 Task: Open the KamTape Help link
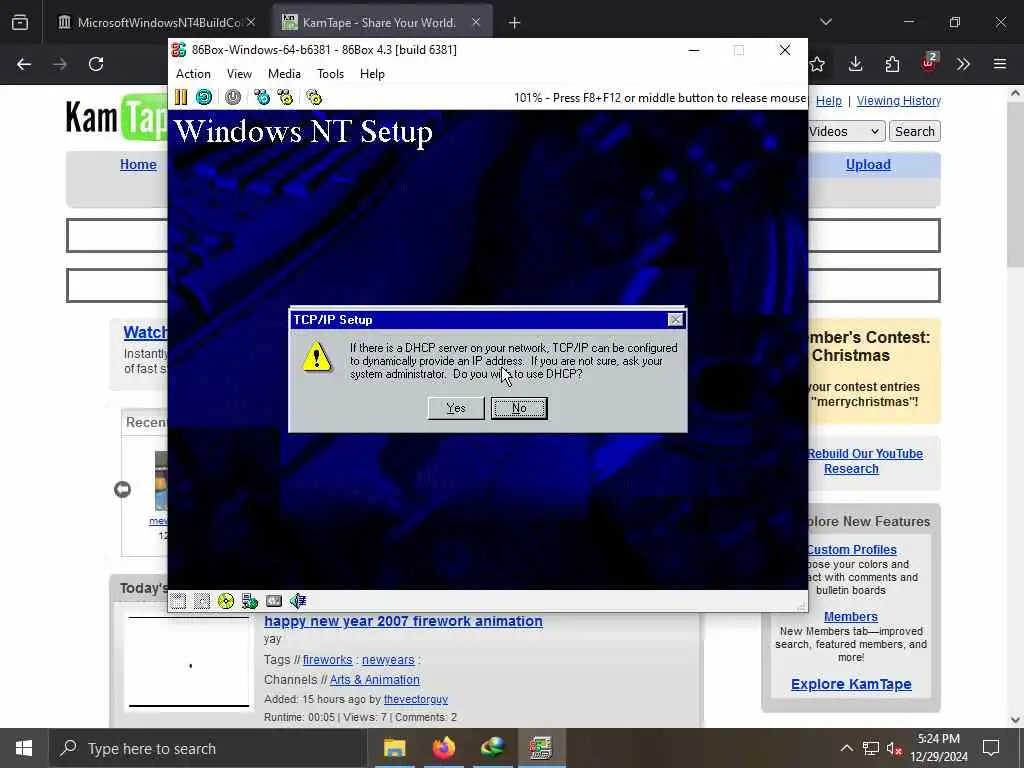pos(829,101)
